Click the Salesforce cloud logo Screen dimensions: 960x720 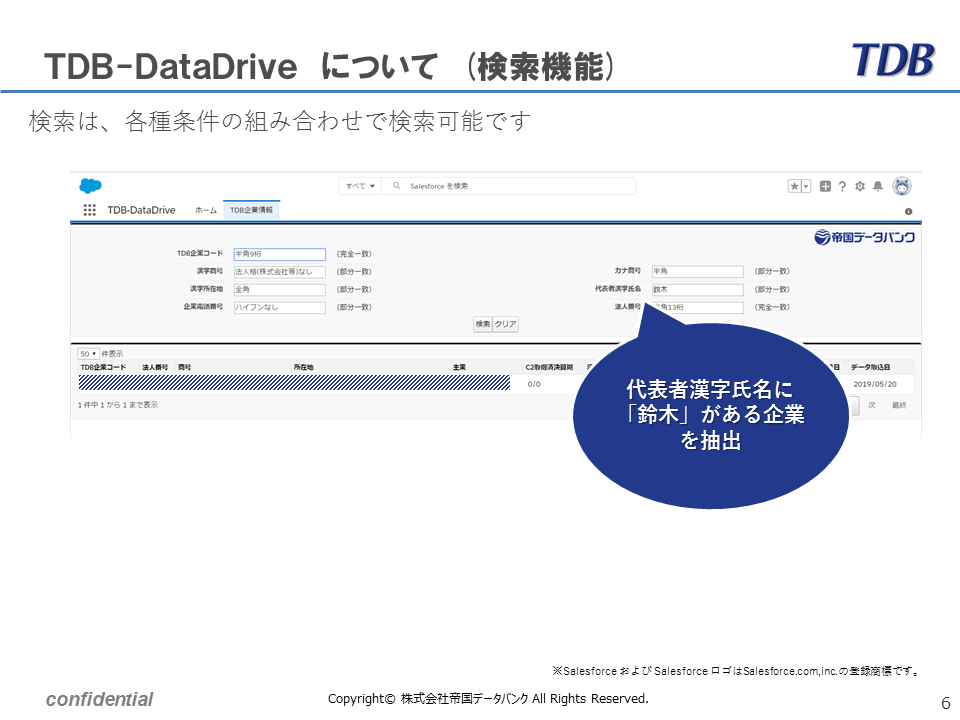point(91,186)
